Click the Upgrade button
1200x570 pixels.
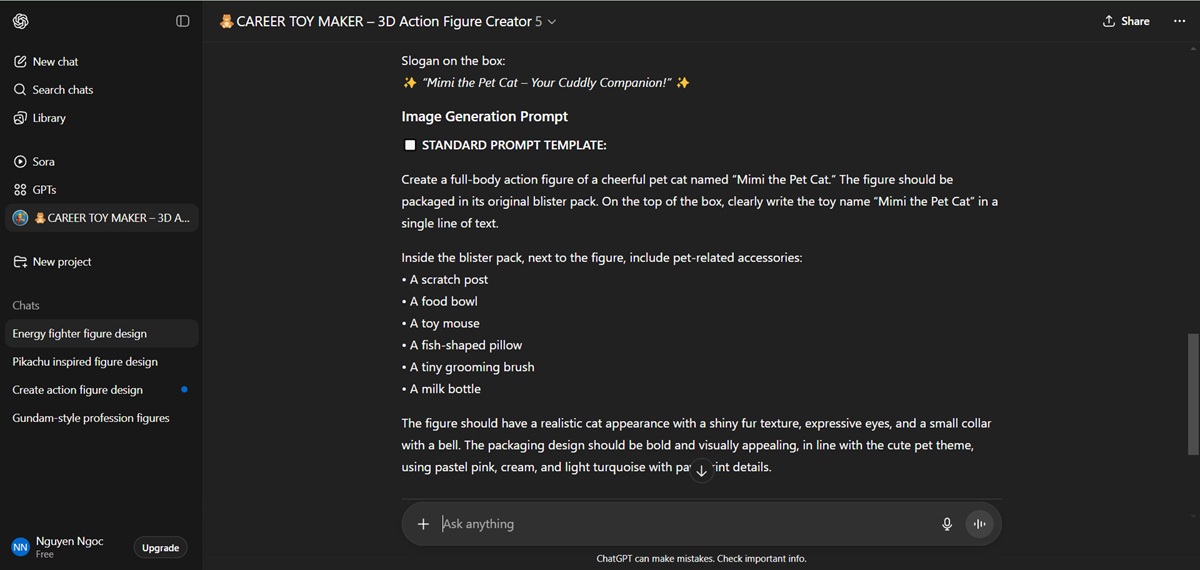click(x=160, y=548)
